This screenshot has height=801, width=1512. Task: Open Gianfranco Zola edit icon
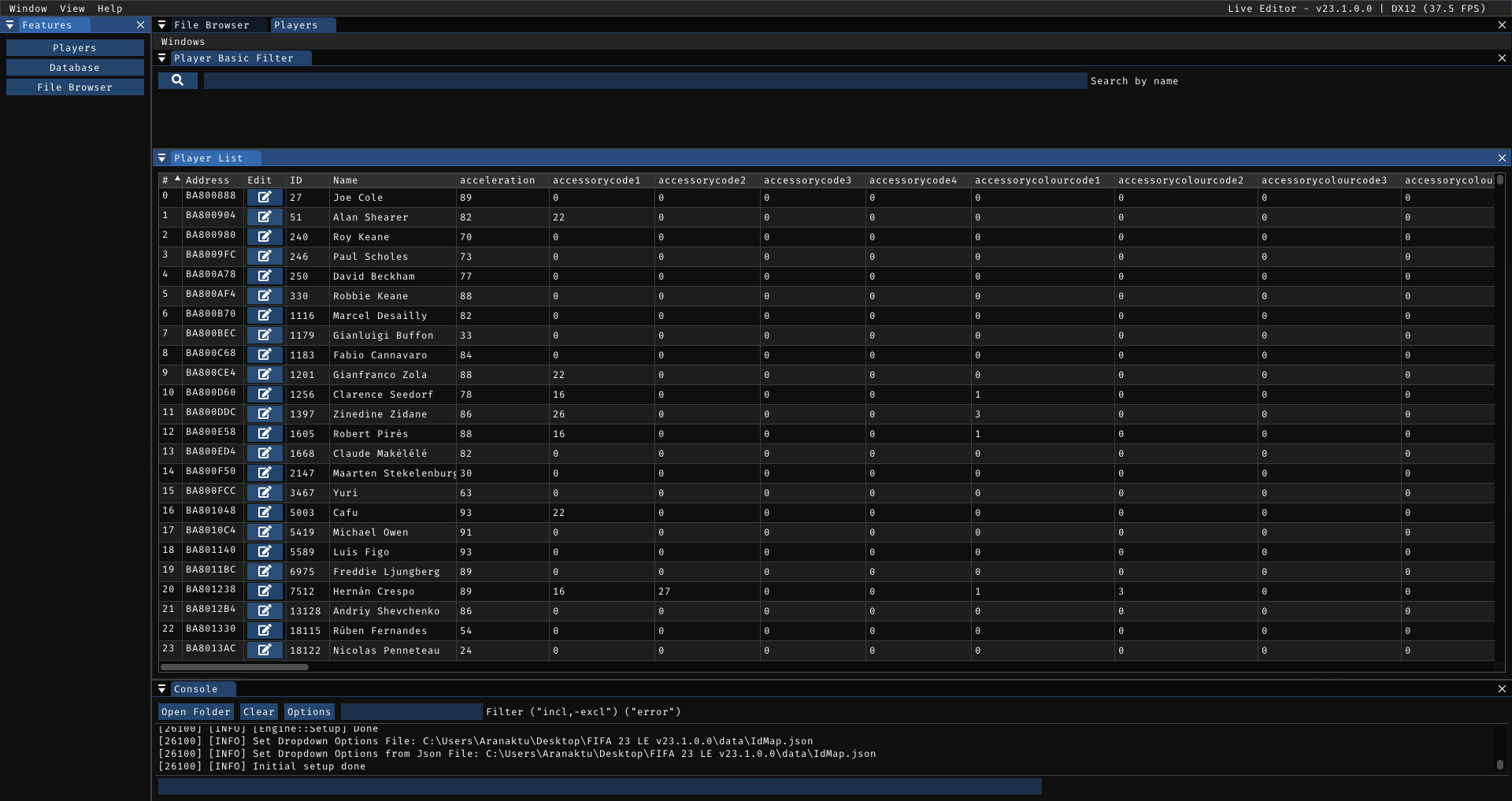265,374
